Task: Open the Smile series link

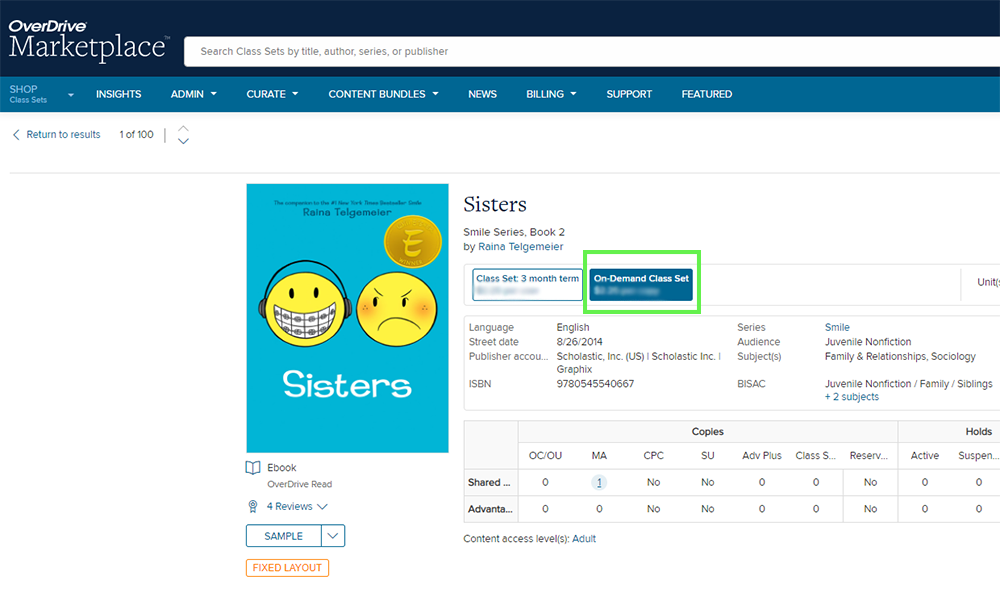Action: pos(837,327)
